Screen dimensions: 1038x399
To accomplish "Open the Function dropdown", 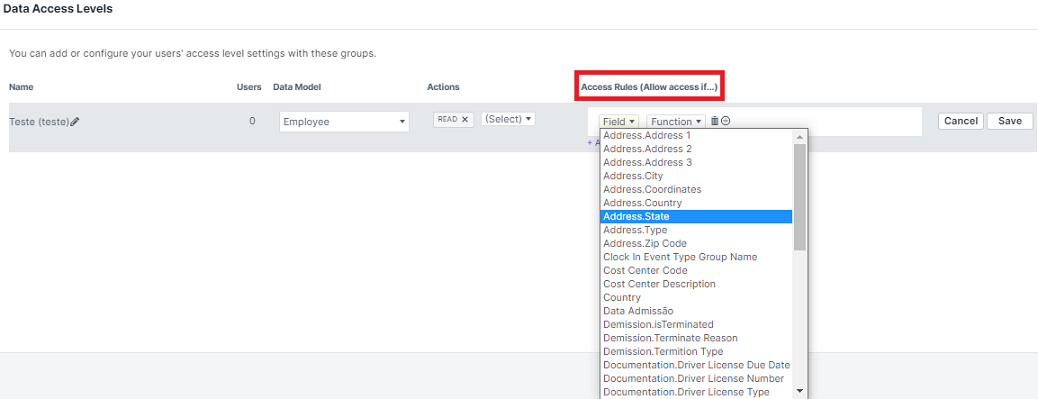I will click(x=677, y=122).
